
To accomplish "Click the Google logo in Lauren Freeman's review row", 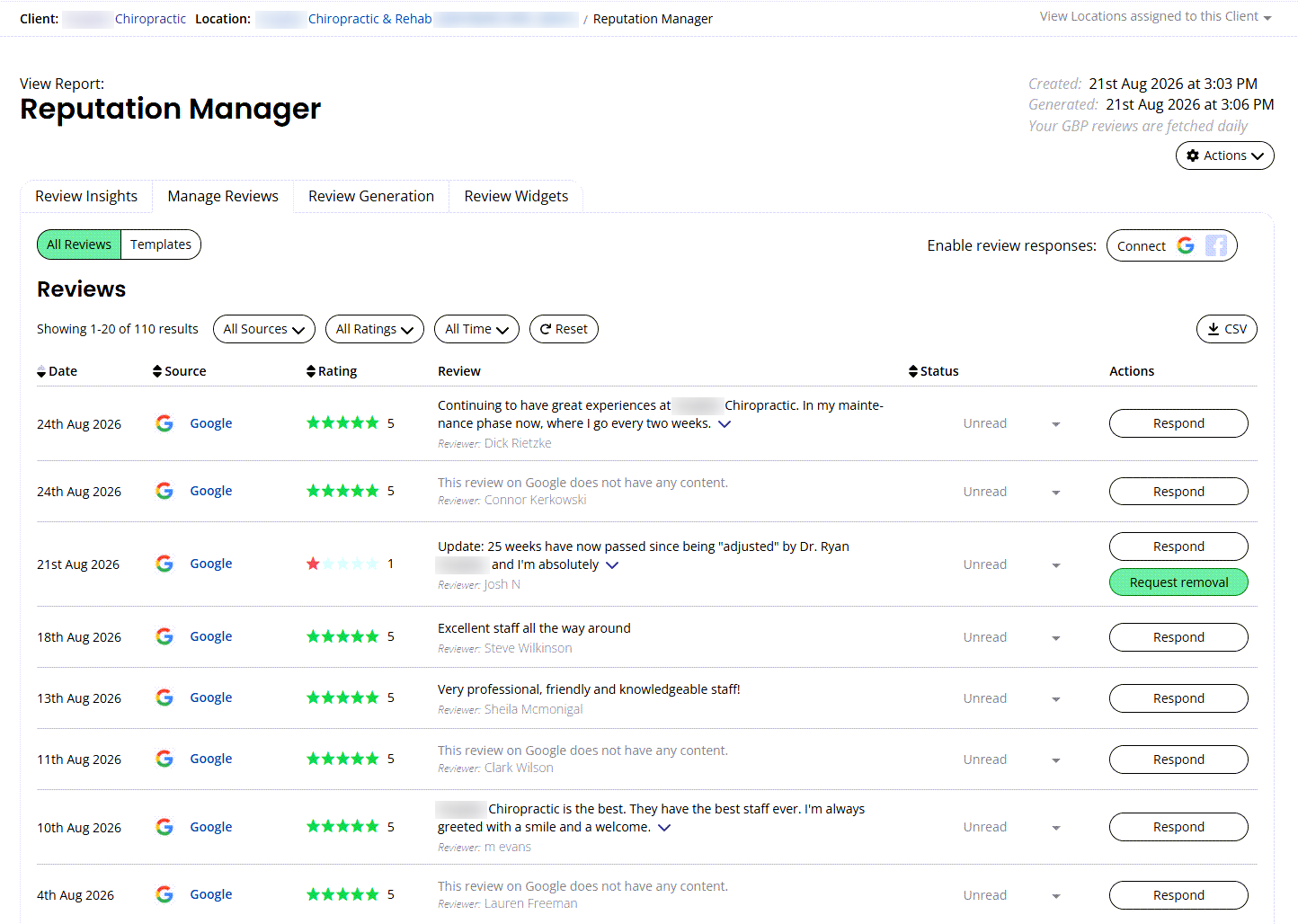I will [164, 894].
